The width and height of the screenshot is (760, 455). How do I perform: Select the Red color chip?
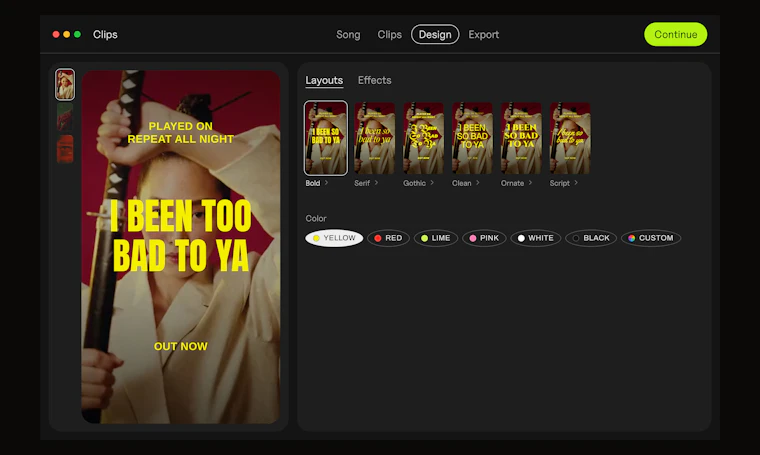388,238
